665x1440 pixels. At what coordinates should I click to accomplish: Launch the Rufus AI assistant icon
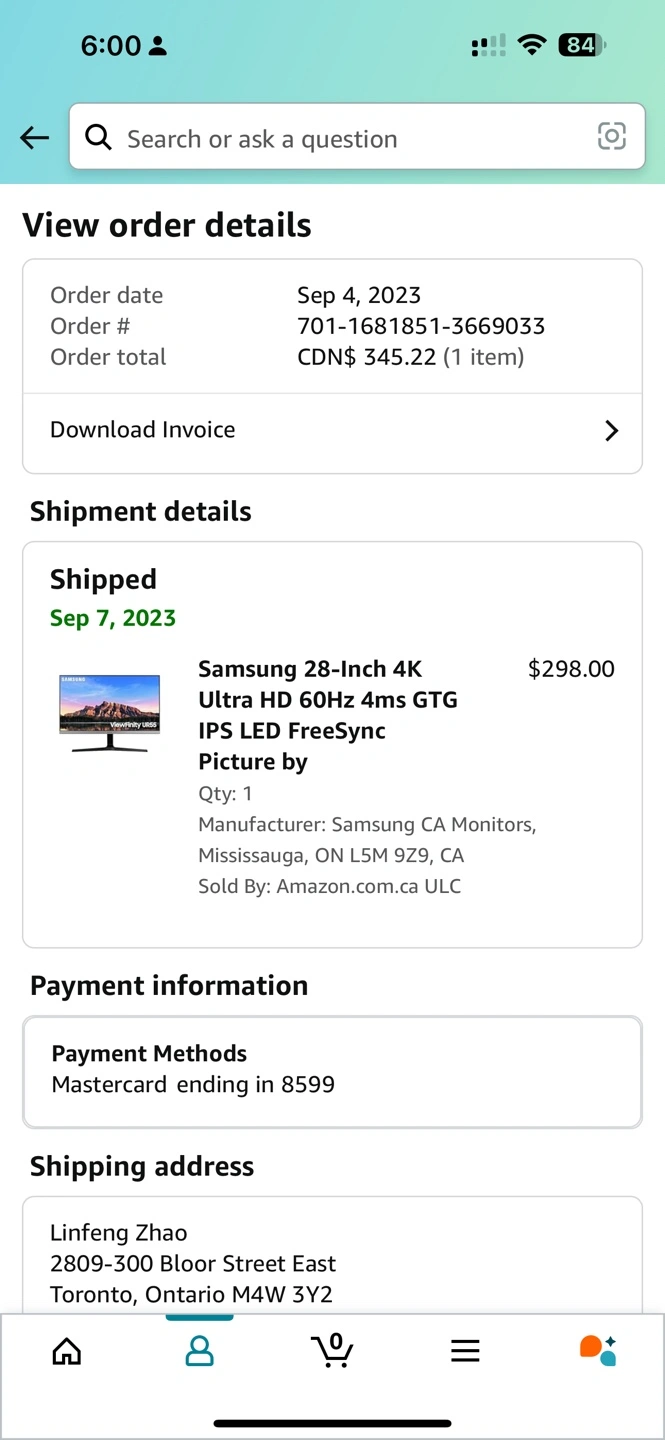tap(598, 1350)
